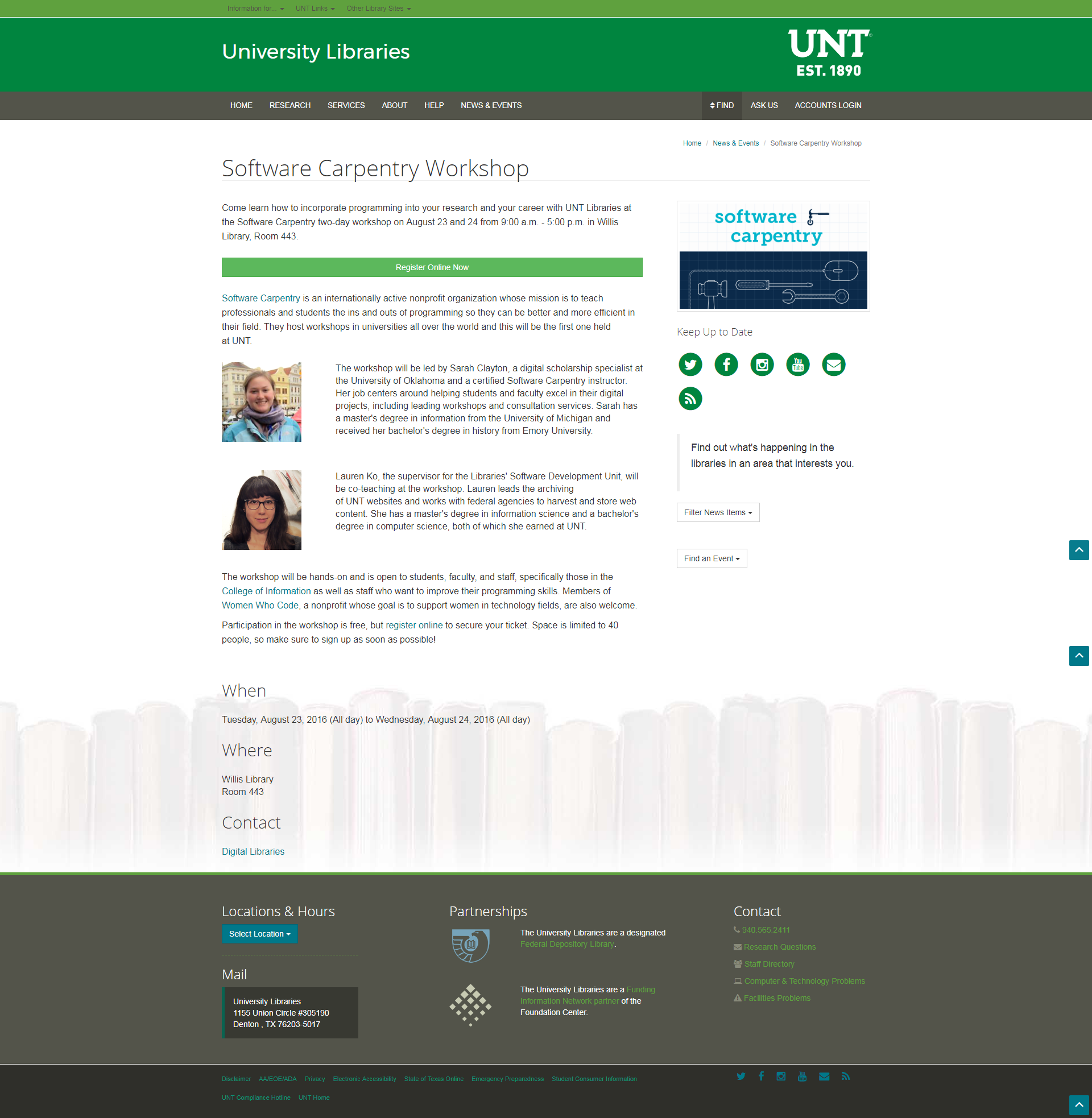The image size is (1092, 1118).
Task: Expand the Information for... dropdown
Action: 255,9
